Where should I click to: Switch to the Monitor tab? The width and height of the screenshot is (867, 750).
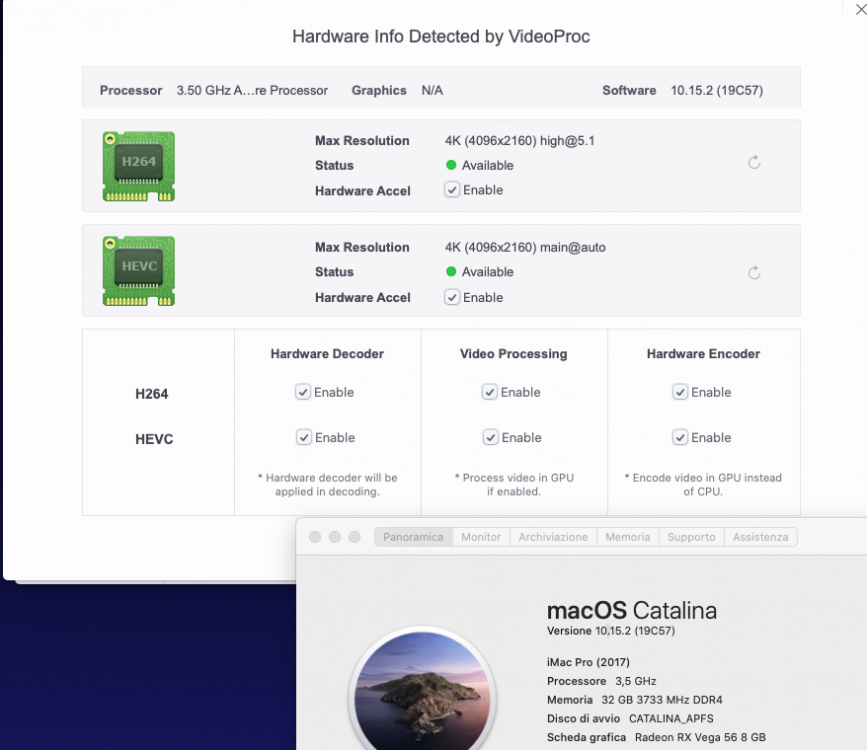[481, 537]
